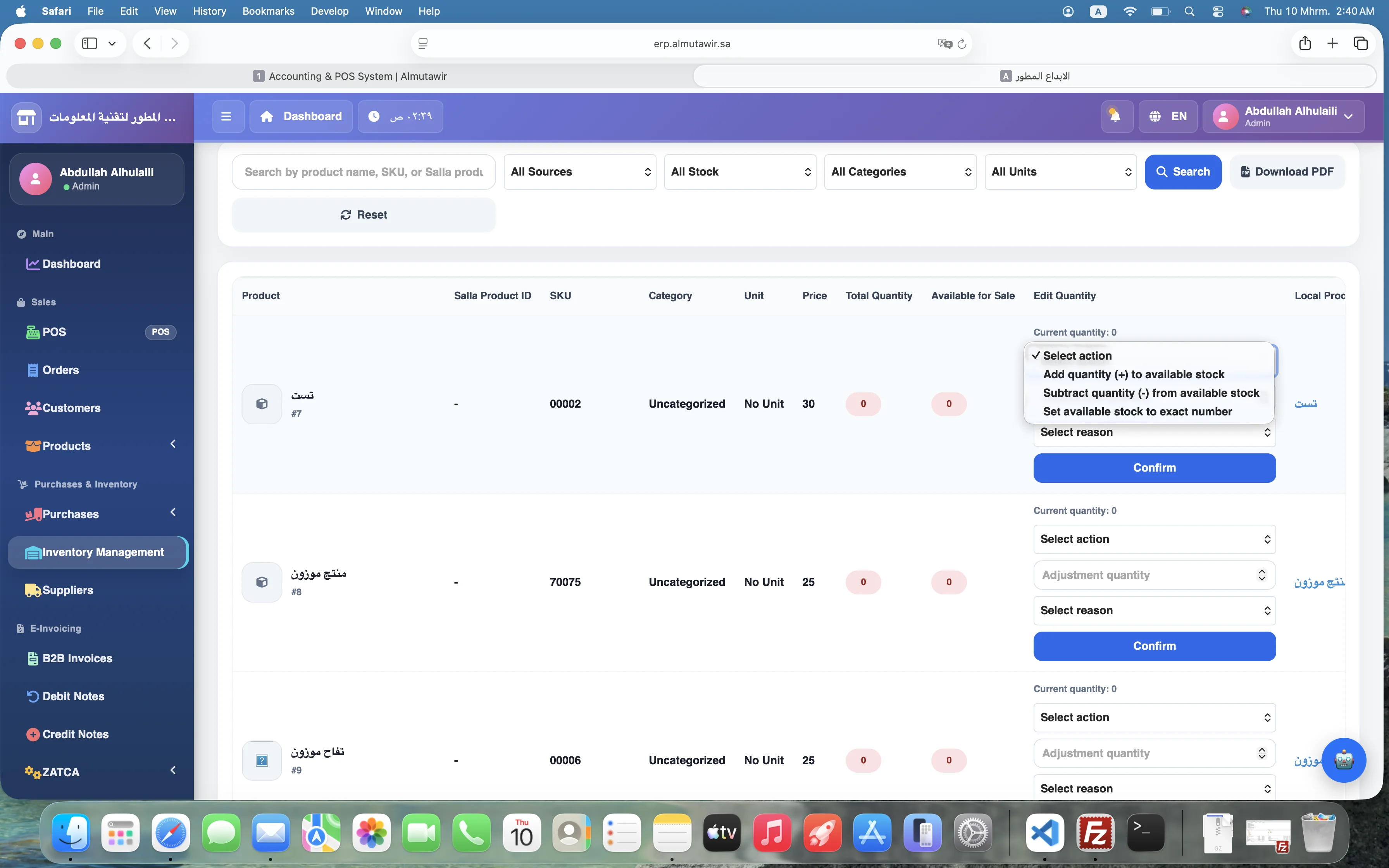
Task: Open Finder from the Dock
Action: click(71, 832)
